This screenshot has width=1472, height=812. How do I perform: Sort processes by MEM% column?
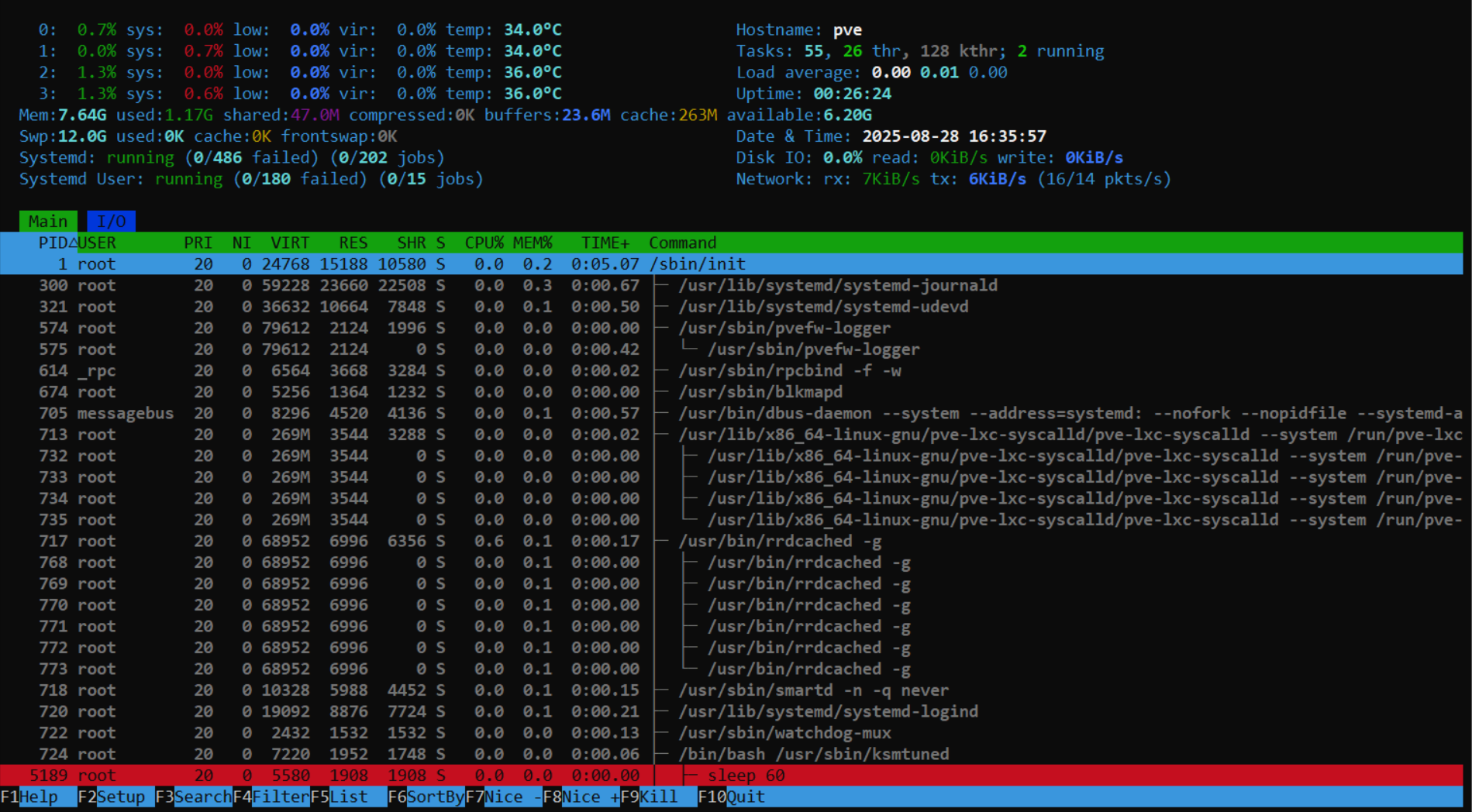pyautogui.click(x=533, y=243)
